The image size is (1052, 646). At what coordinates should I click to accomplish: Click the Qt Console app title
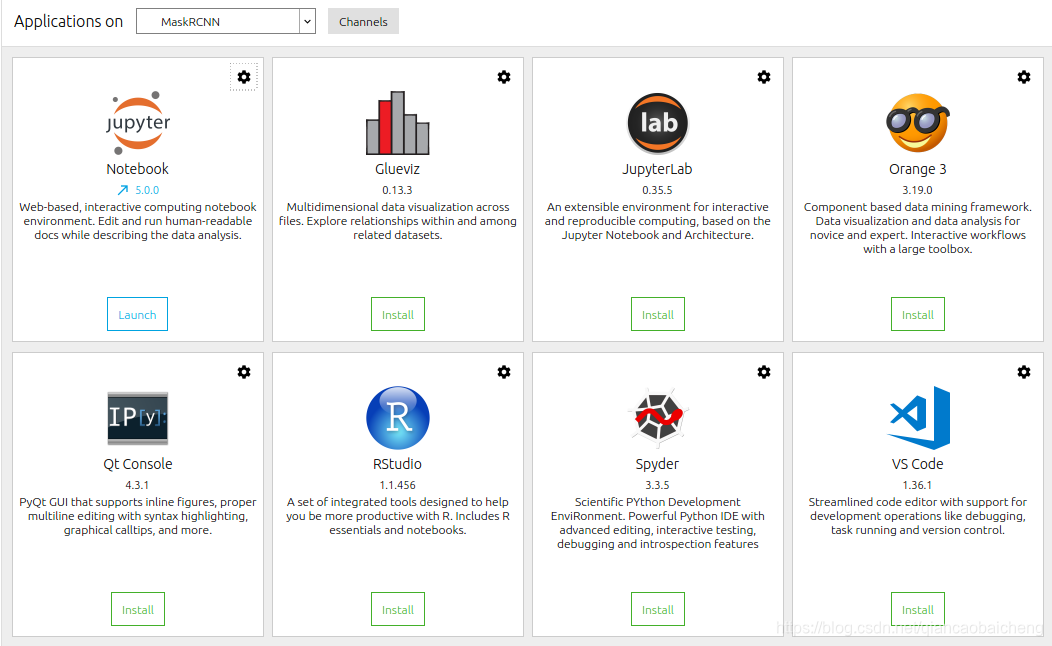[138, 464]
